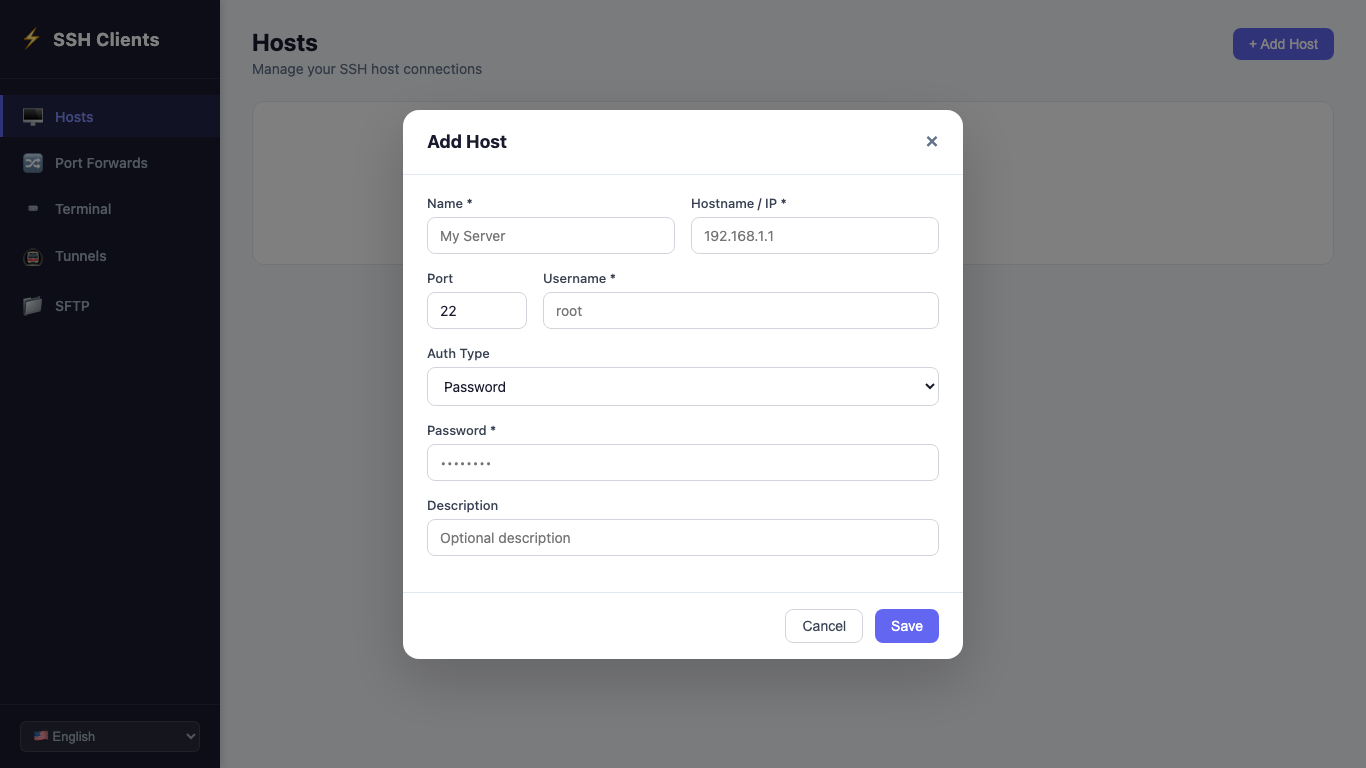
Task: Select the Port number field
Action: tap(476, 311)
